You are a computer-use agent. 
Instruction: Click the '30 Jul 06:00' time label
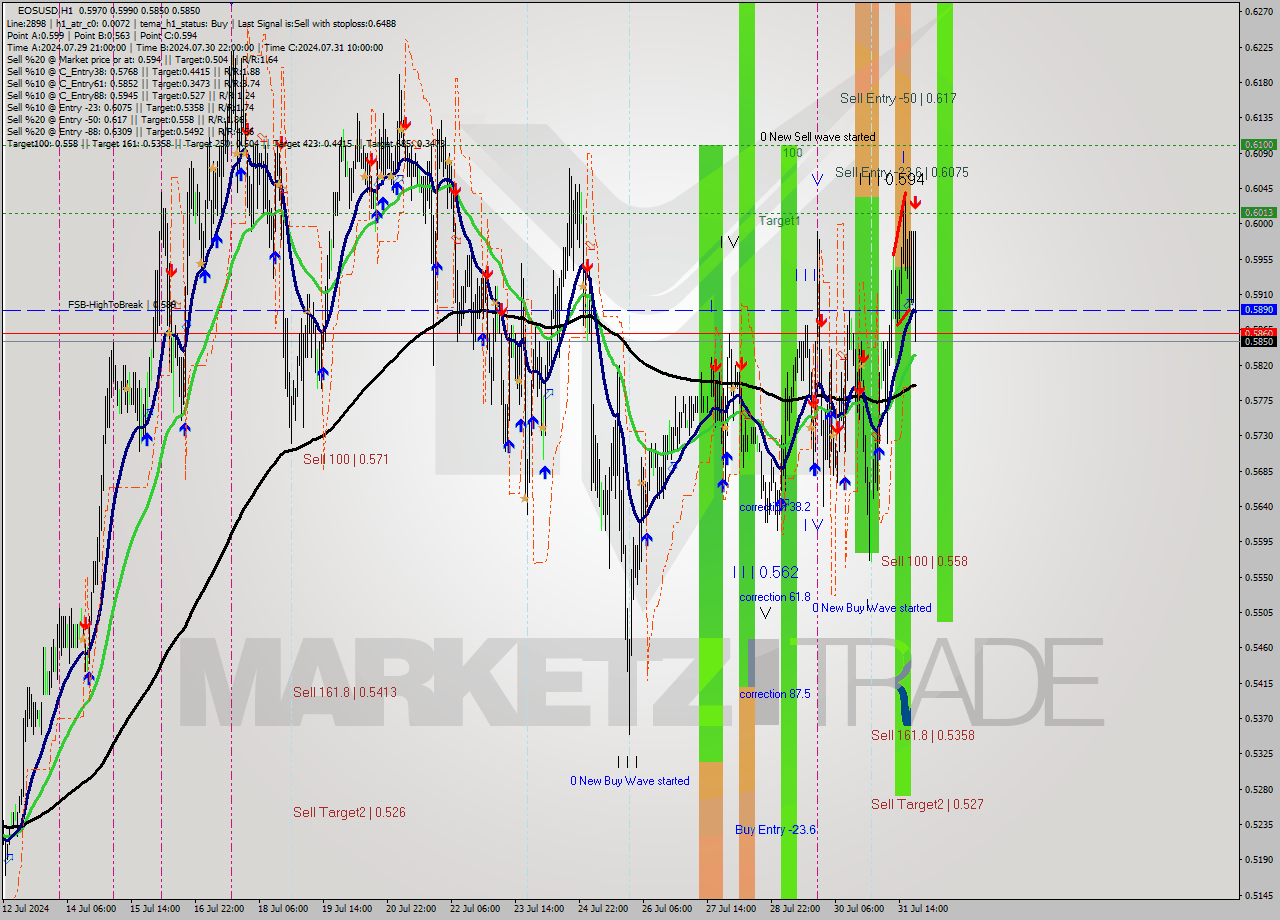[x=858, y=909]
